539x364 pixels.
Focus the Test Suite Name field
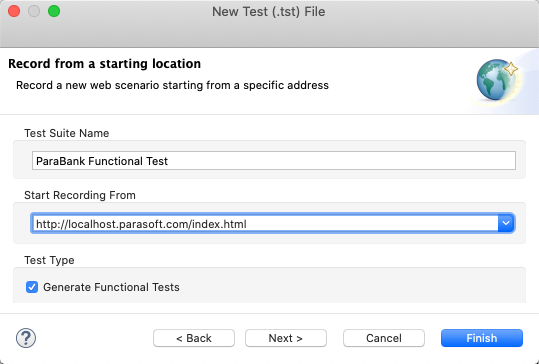click(274, 161)
